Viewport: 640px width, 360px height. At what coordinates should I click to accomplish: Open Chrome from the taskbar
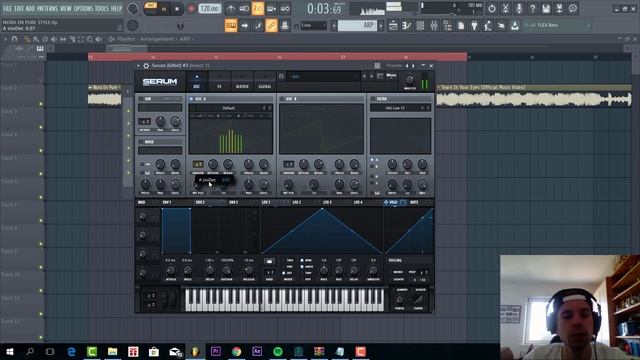[236, 351]
